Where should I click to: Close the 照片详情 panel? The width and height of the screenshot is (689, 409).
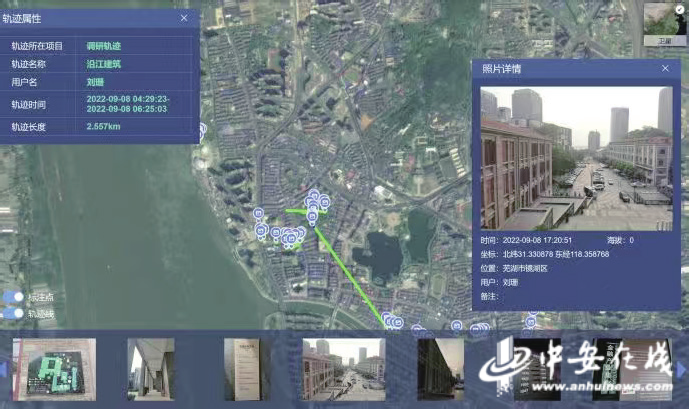tap(665, 69)
